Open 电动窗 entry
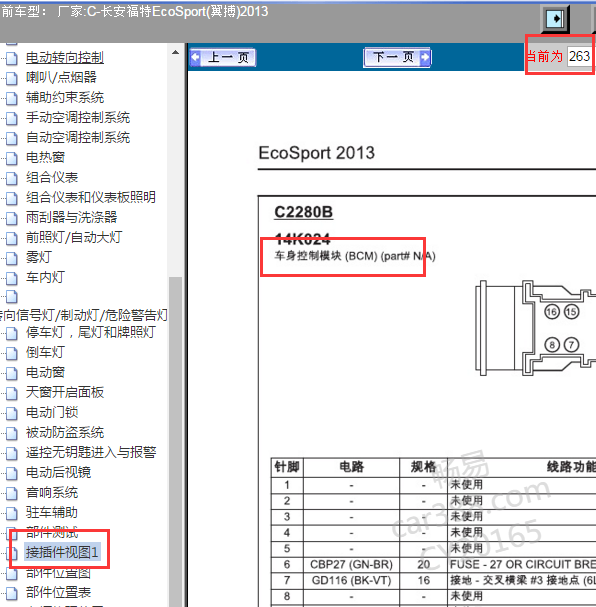This screenshot has height=607, width=596. [x=45, y=372]
